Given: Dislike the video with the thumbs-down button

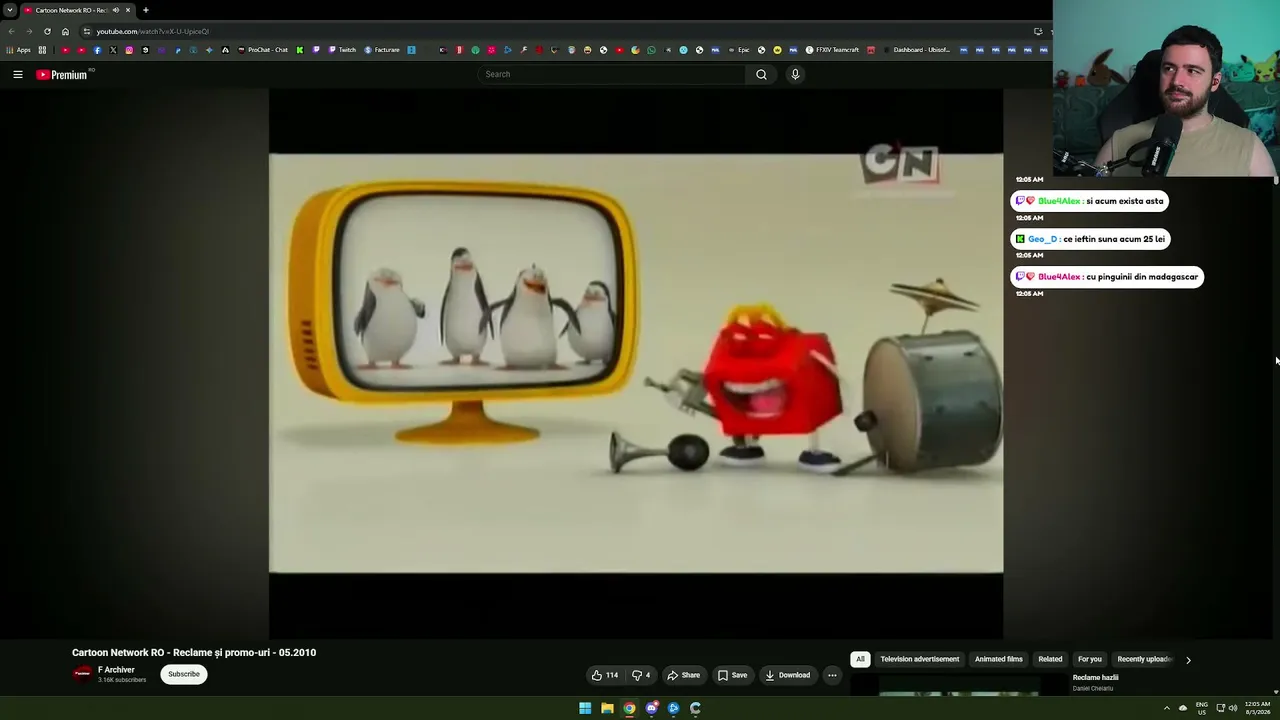Looking at the screenshot, I should [641, 675].
